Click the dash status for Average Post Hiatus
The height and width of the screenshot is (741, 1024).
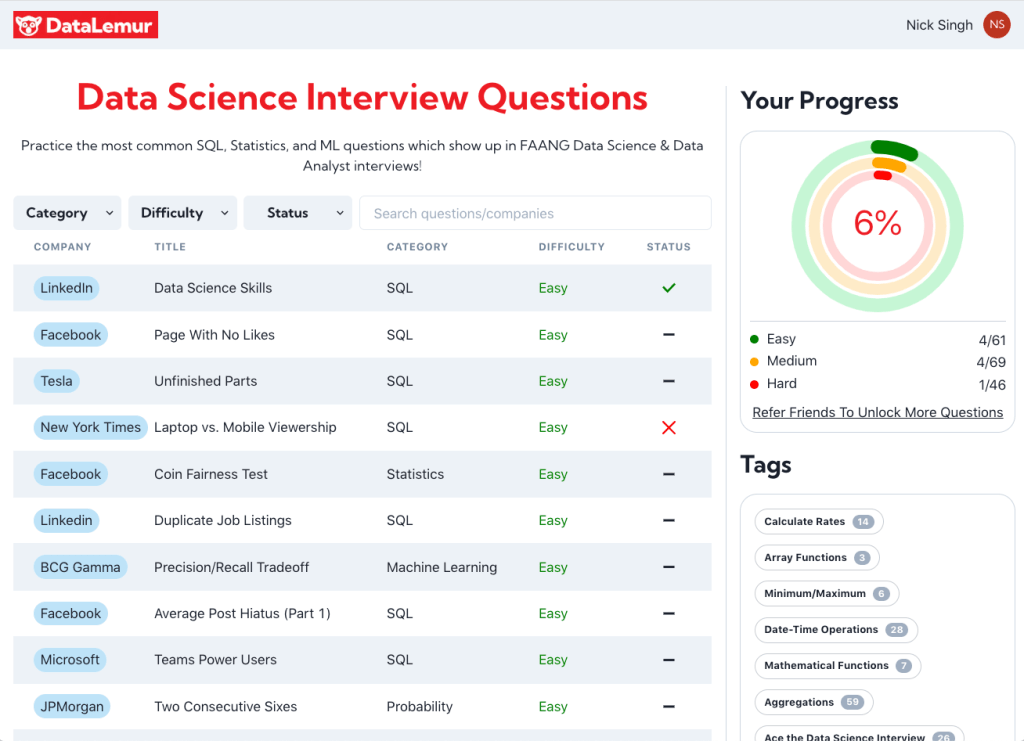click(669, 614)
